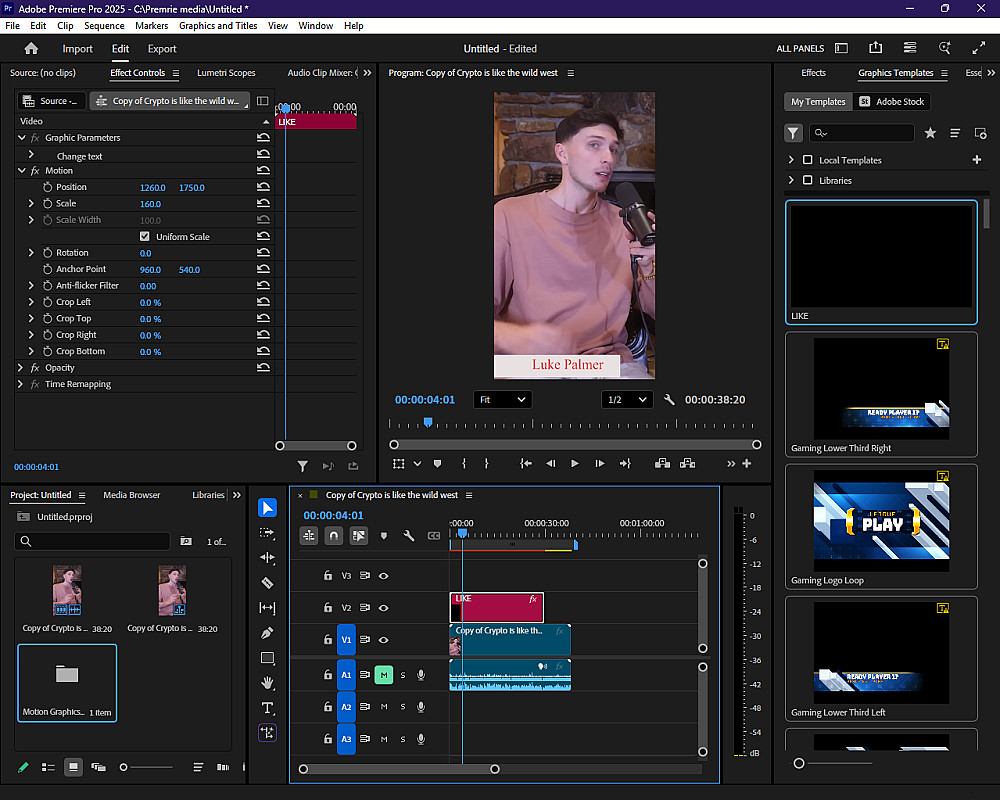The height and width of the screenshot is (800, 1000).
Task: Unmute audio track A1
Action: tap(383, 676)
